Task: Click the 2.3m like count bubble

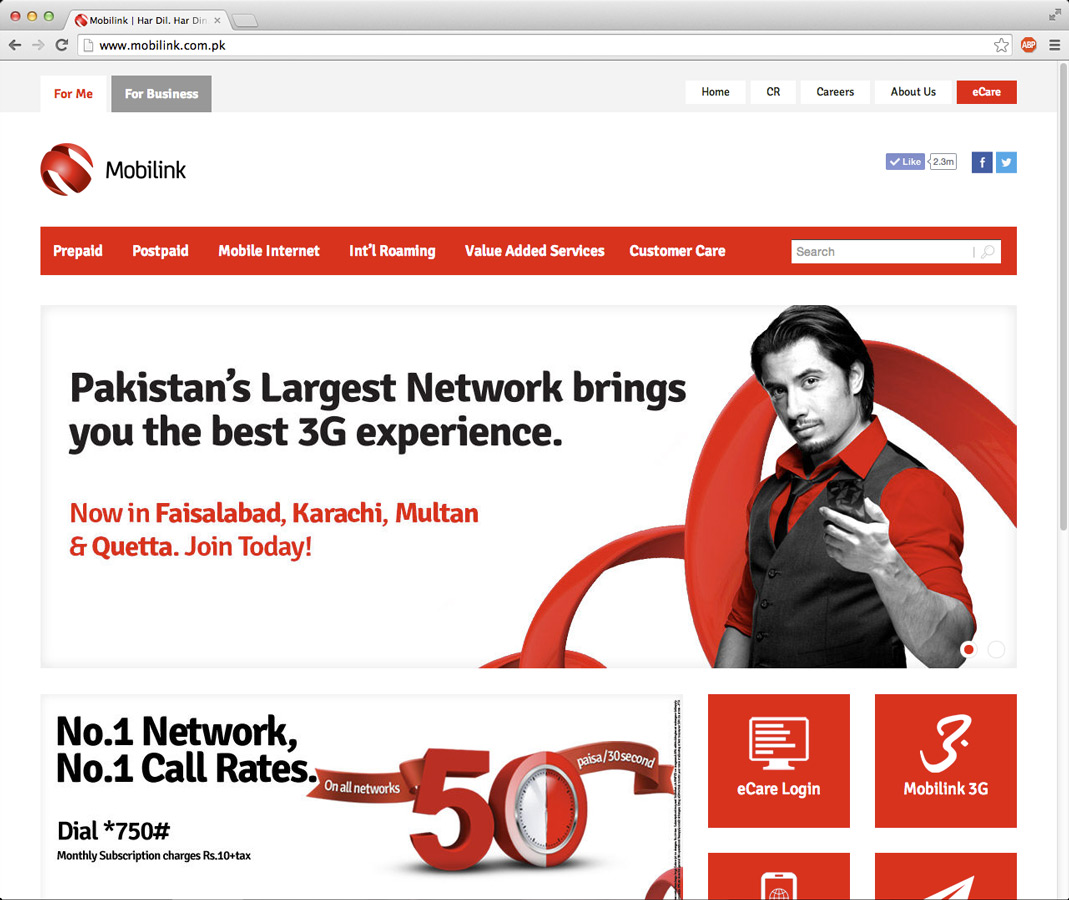Action: [x=943, y=162]
